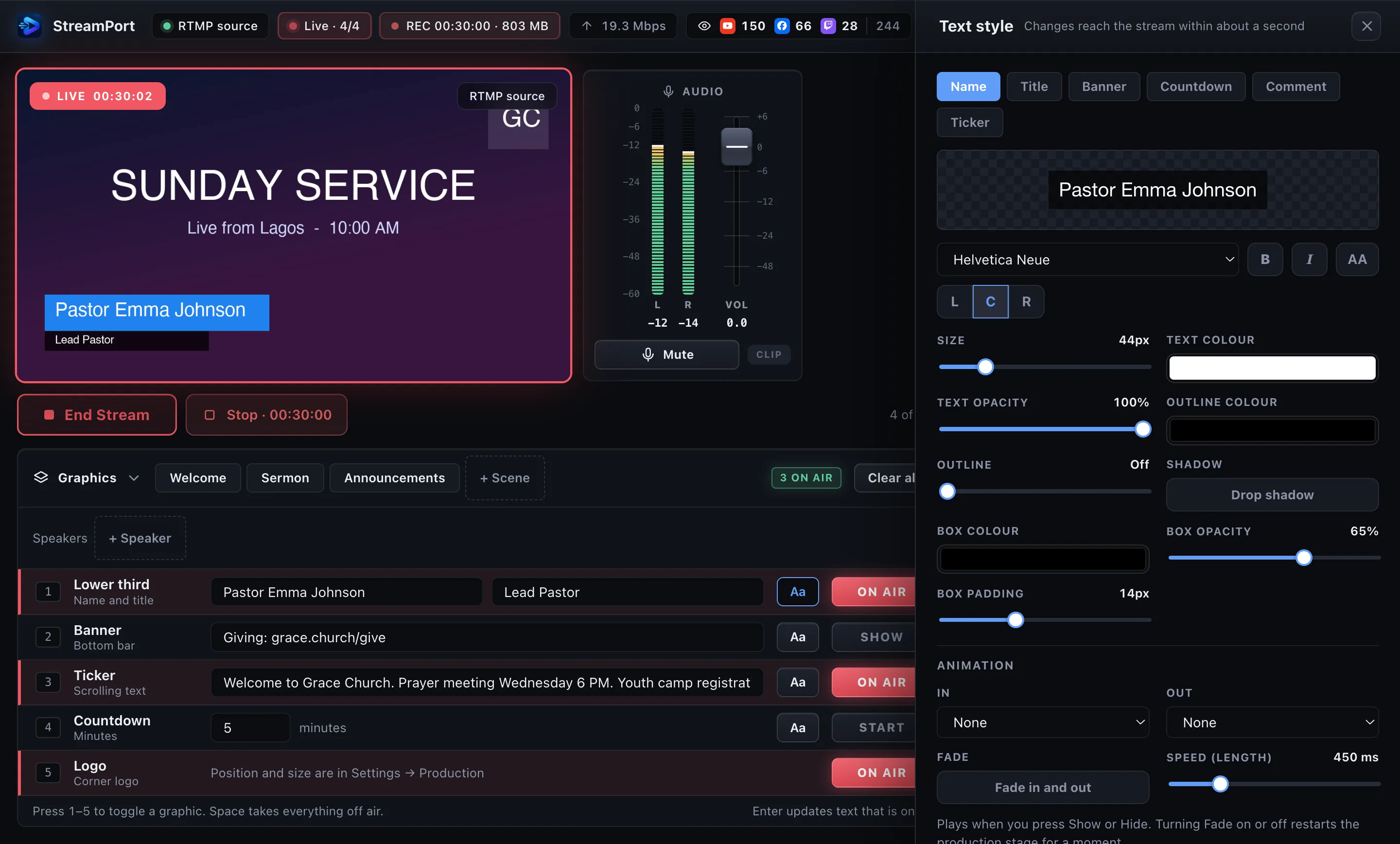
Task: Click the Twitch viewers icon
Action: click(828, 26)
